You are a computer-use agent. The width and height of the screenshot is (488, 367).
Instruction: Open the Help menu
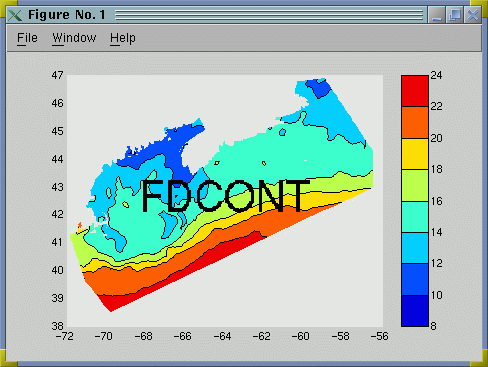pyautogui.click(x=123, y=38)
